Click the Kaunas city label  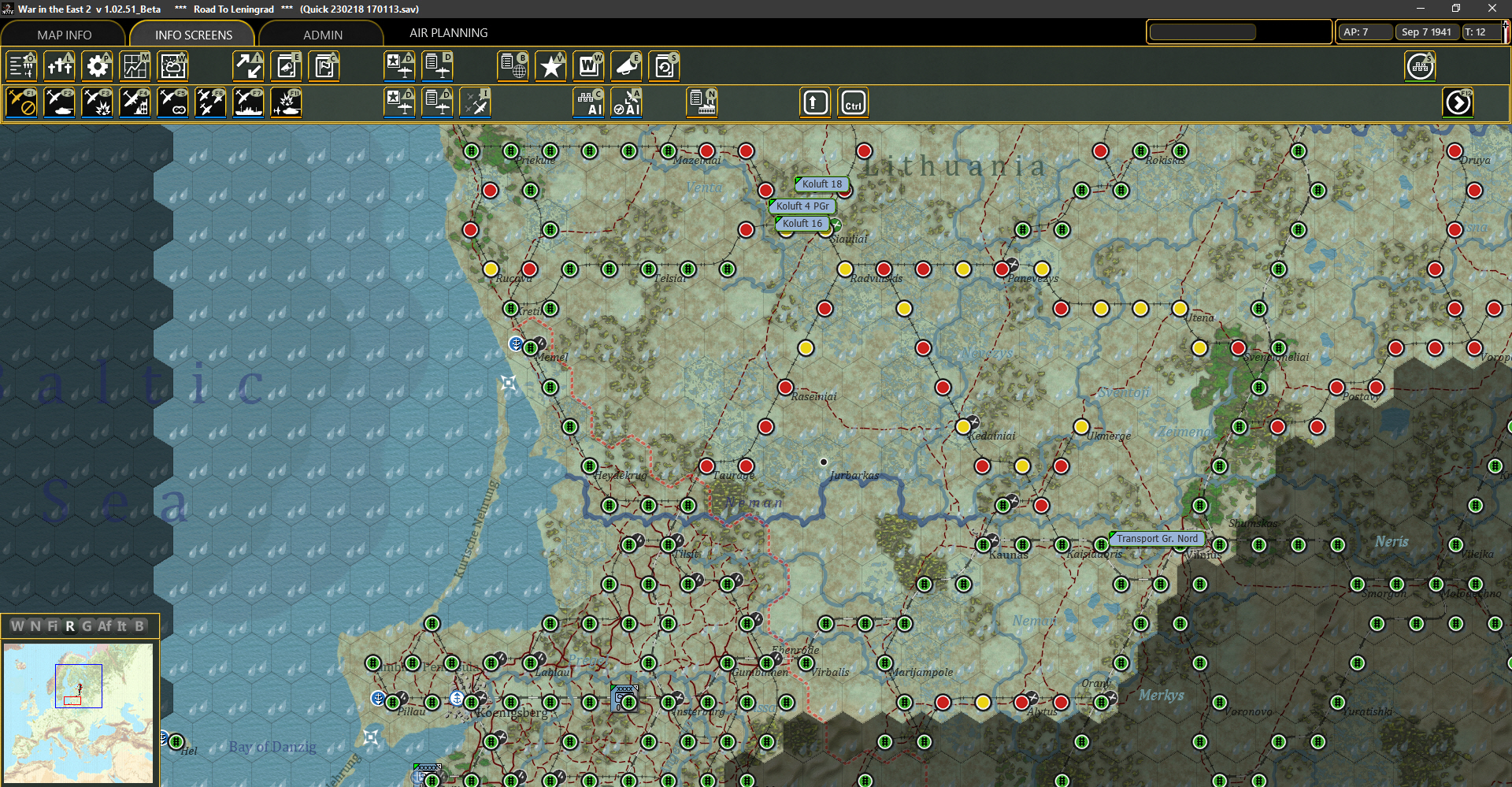click(x=1009, y=555)
